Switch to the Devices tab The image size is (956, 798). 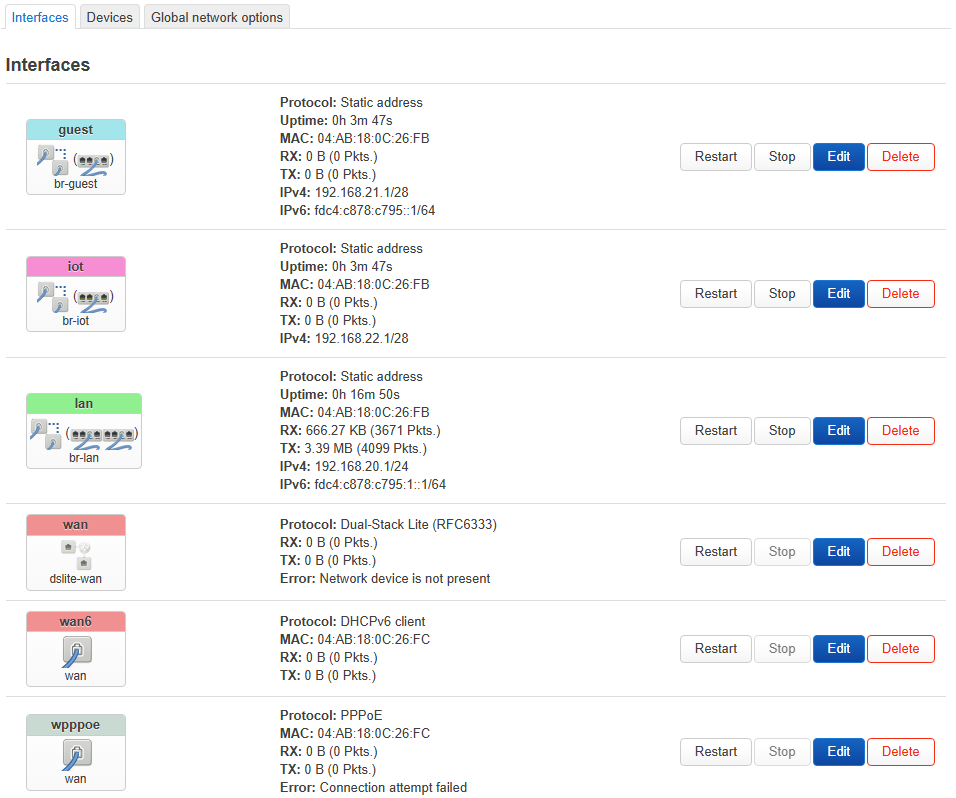[x=110, y=17]
